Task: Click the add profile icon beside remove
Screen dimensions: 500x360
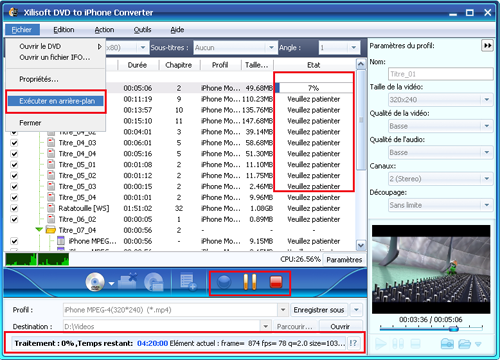Action: point(154,283)
